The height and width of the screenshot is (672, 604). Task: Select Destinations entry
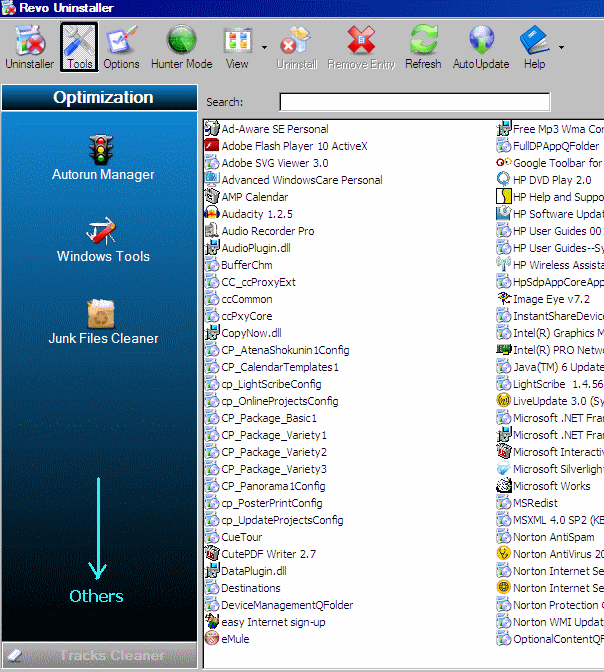click(243, 588)
